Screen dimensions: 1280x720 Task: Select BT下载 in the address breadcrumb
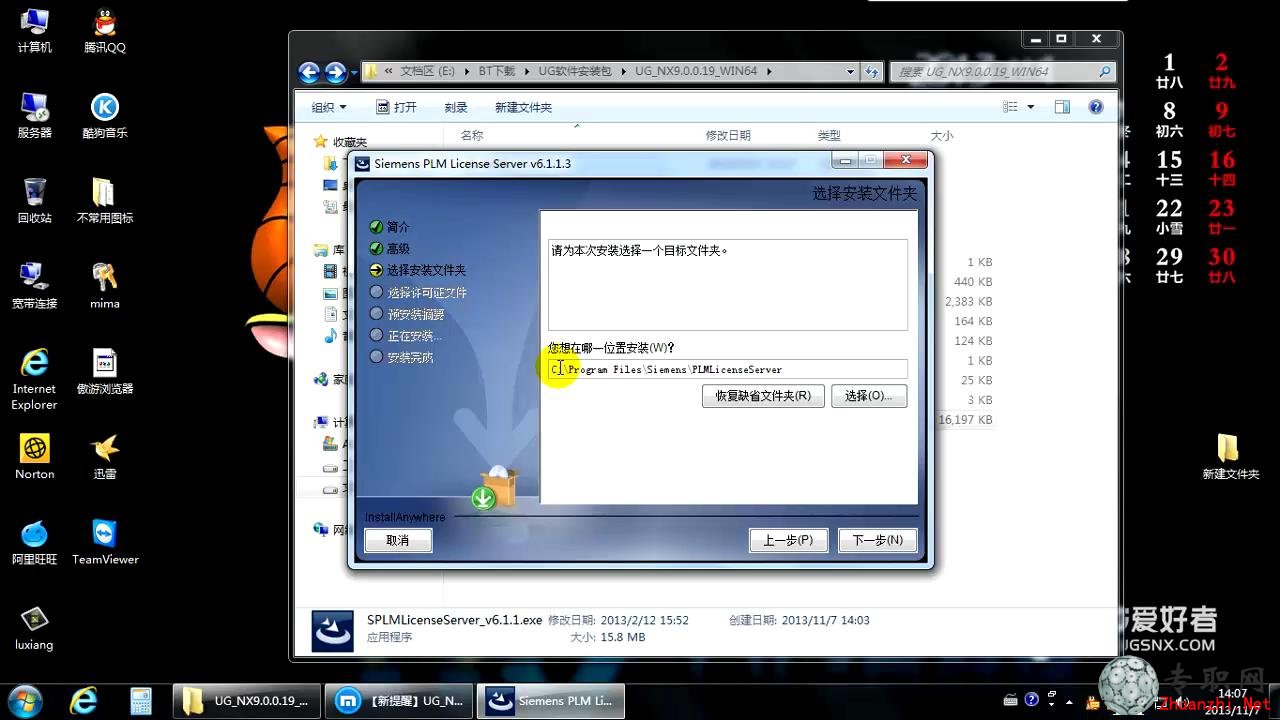pyautogui.click(x=497, y=72)
